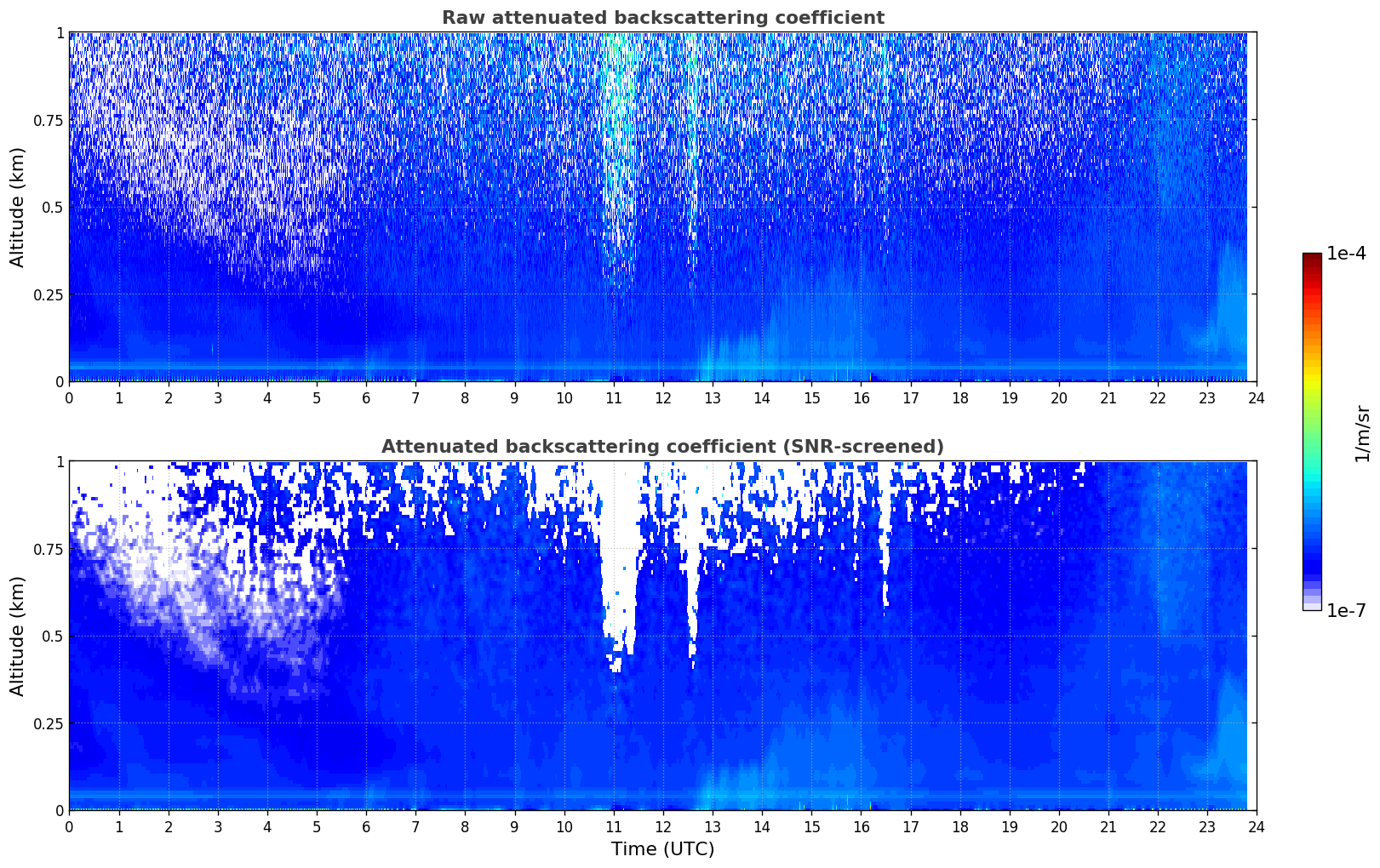The height and width of the screenshot is (868, 1380).
Task: Click the vertical color scale bar
Action: click(1312, 432)
